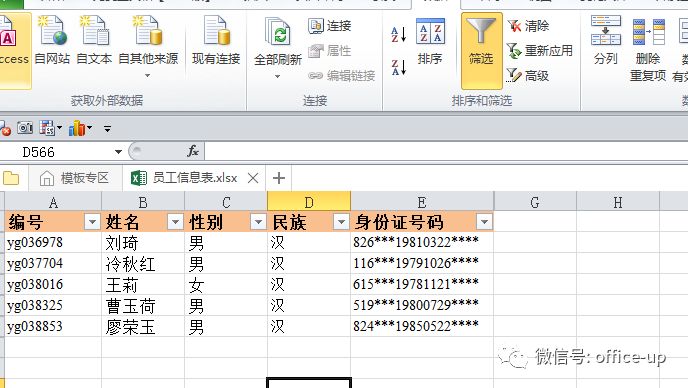Select column D header
This screenshot has height=388, width=688.
309,202
